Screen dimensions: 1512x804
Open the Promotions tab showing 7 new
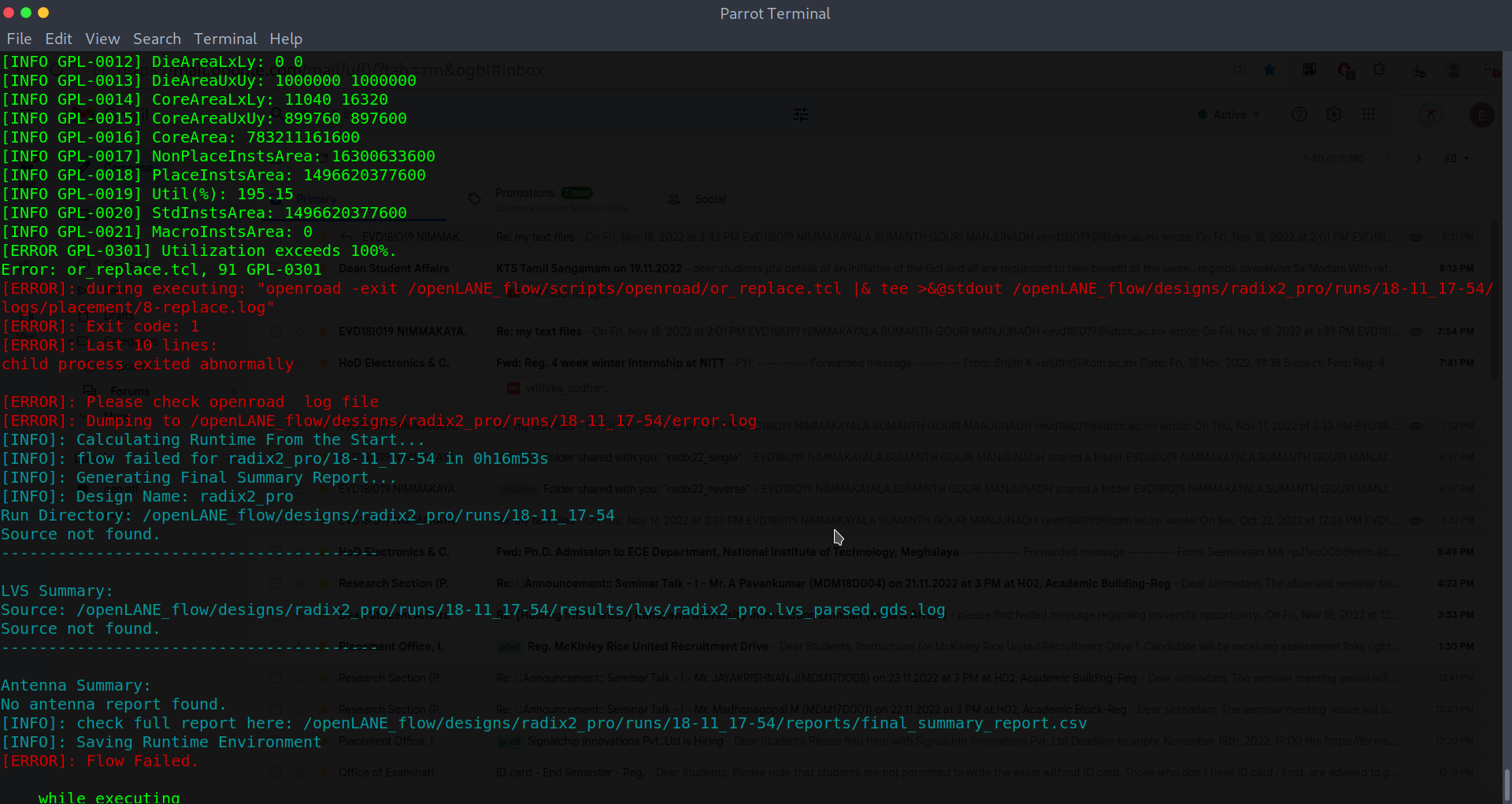(524, 193)
